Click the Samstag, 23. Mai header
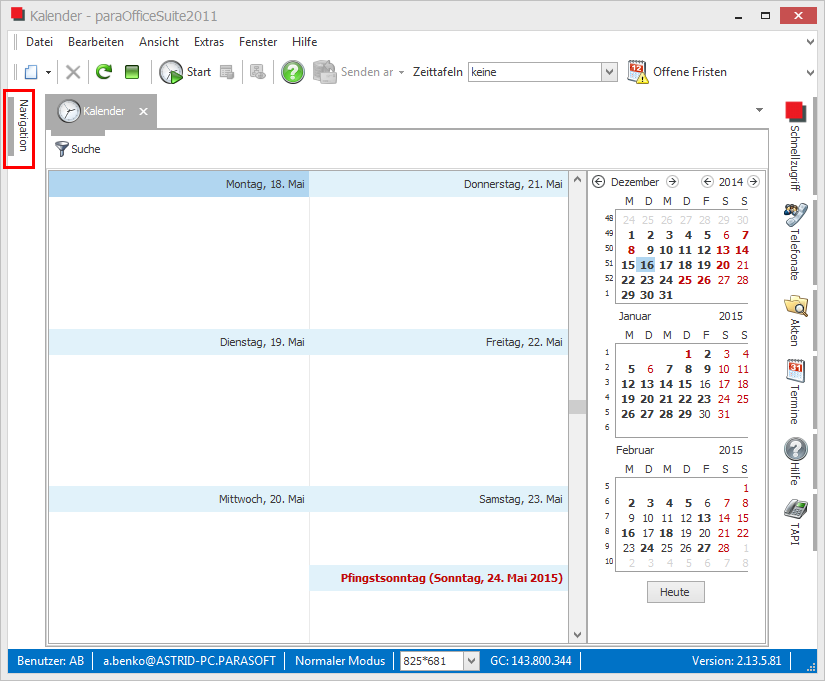Viewport: 825px width, 681px height. pos(439,499)
